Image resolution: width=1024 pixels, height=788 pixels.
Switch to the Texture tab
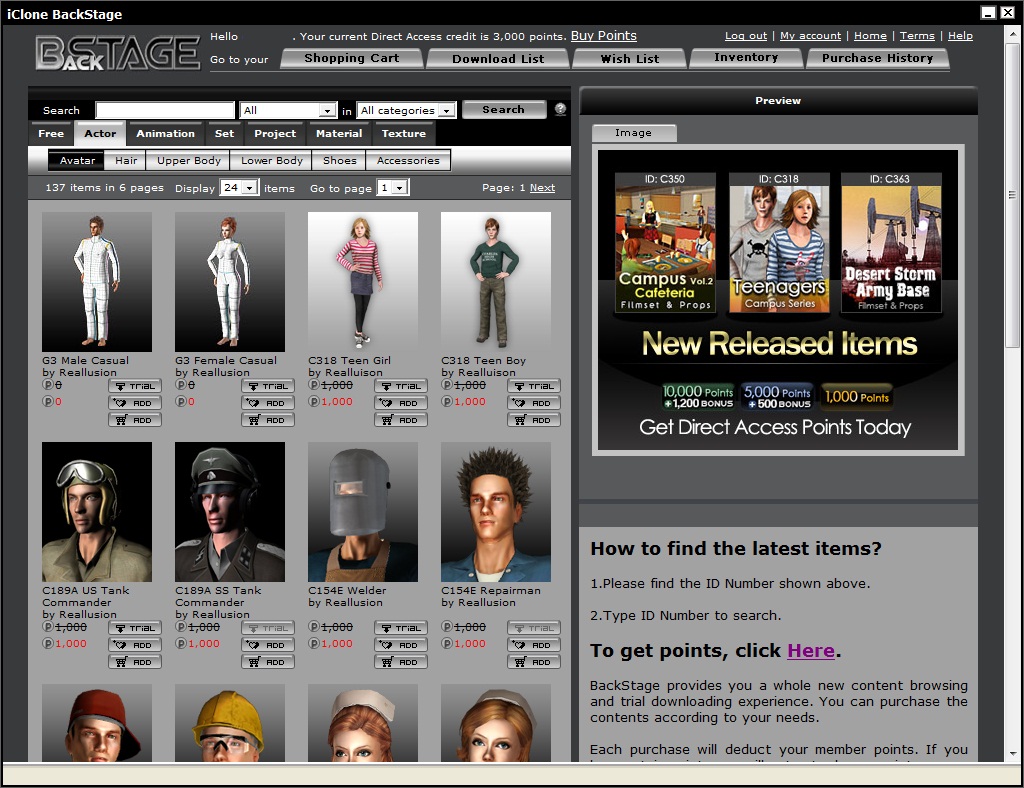[404, 133]
